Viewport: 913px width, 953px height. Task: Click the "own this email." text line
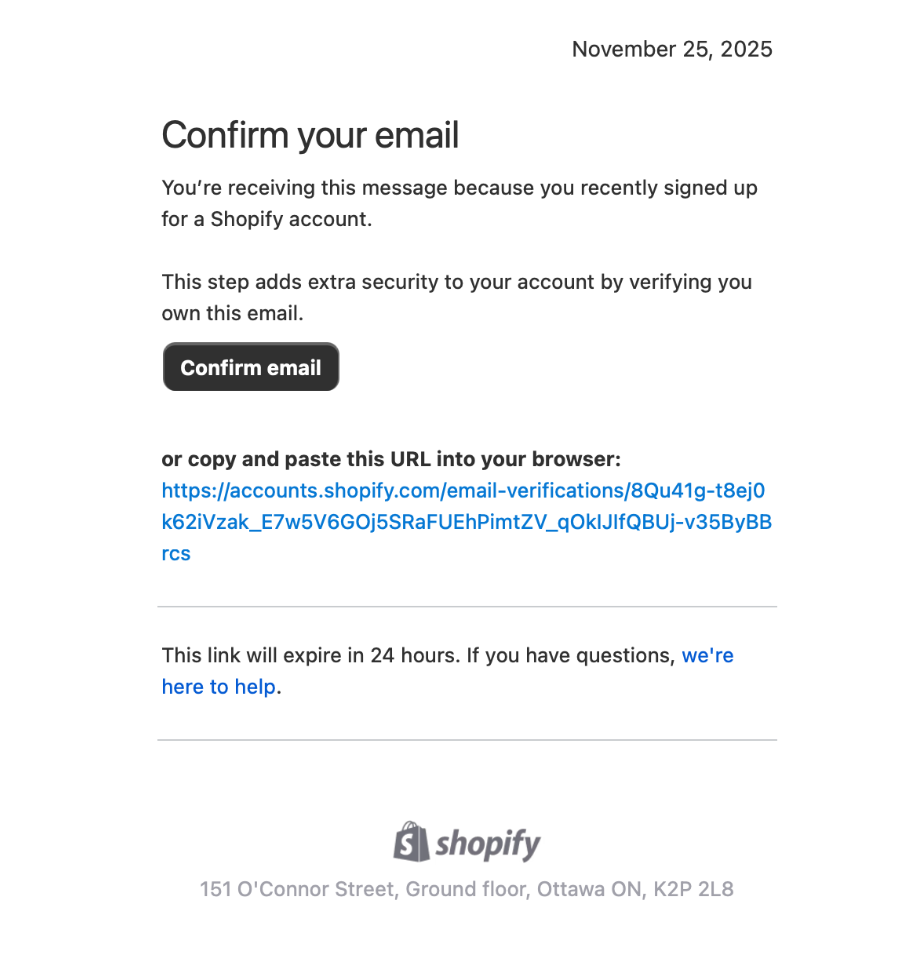[x=231, y=313]
